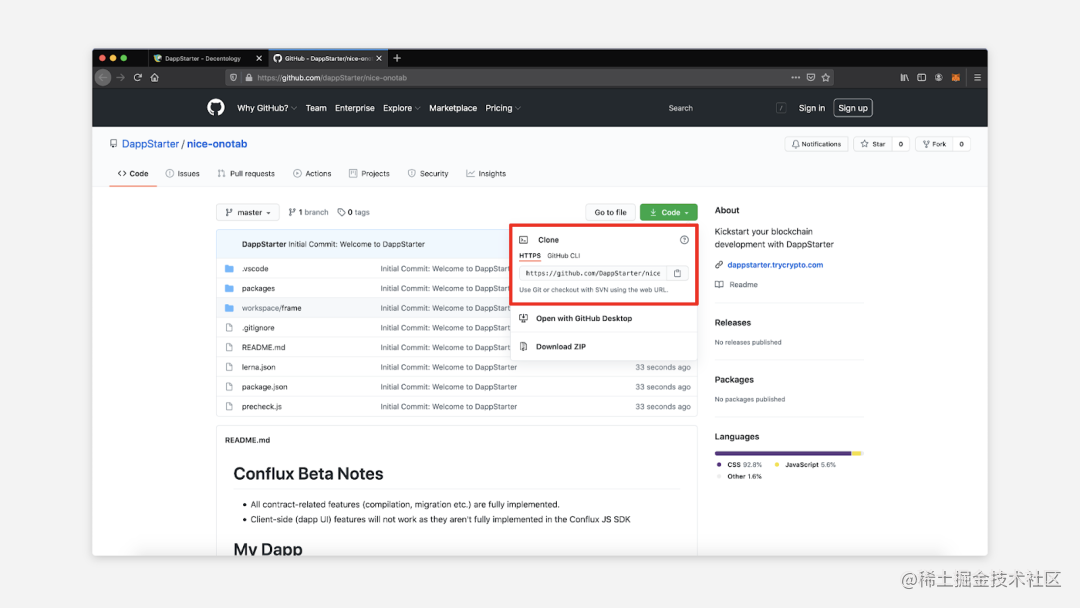Open the master branch dropdown
Screen dimensions: 1080x608
[248, 212]
